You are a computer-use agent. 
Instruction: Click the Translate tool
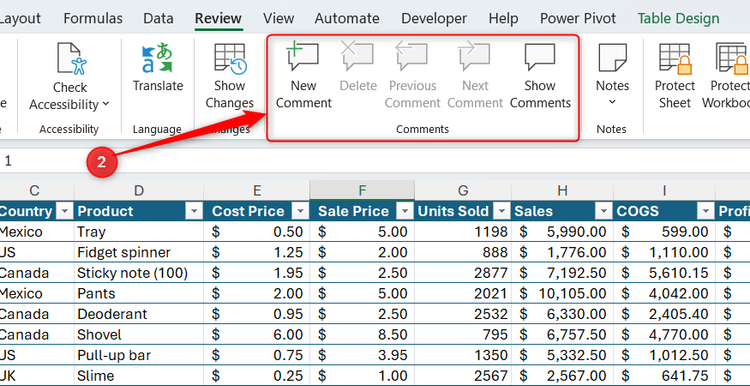click(158, 67)
